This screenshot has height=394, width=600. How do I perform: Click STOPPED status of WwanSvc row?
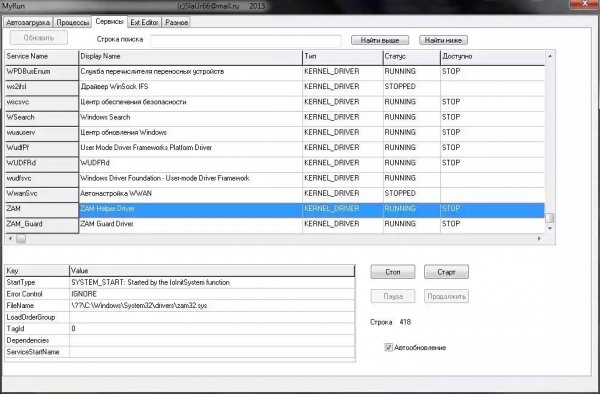click(400, 194)
